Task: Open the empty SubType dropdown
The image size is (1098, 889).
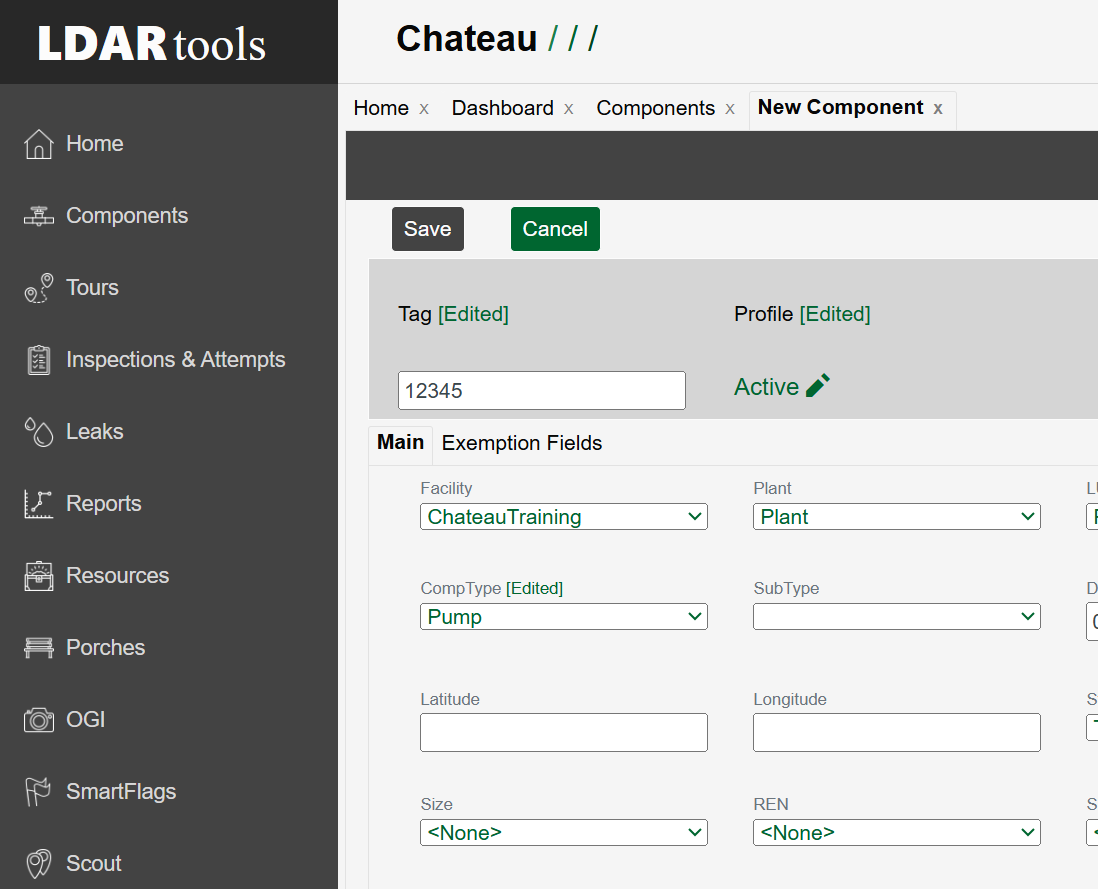Action: (896, 617)
